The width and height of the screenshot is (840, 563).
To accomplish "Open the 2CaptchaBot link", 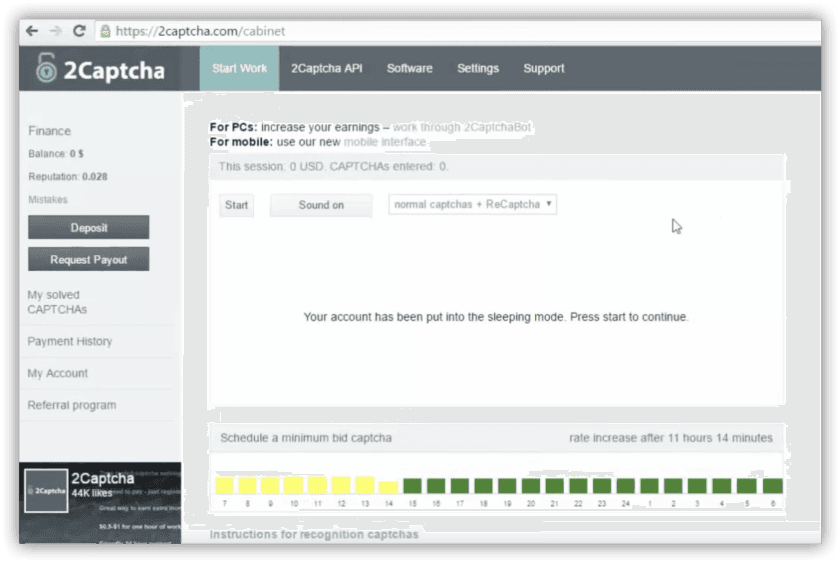I will pos(463,128).
